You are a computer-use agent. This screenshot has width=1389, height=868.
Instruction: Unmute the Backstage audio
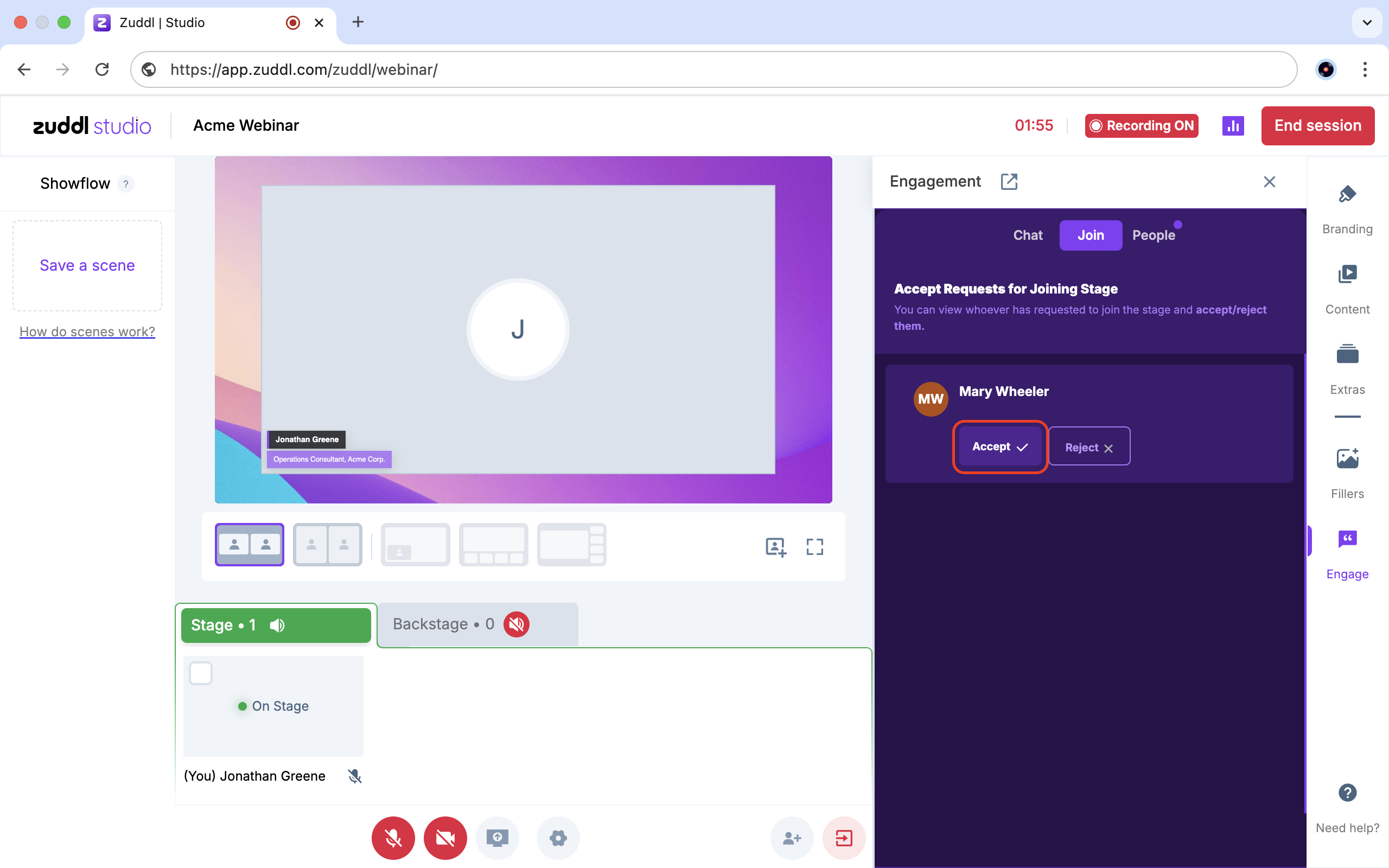[516, 624]
